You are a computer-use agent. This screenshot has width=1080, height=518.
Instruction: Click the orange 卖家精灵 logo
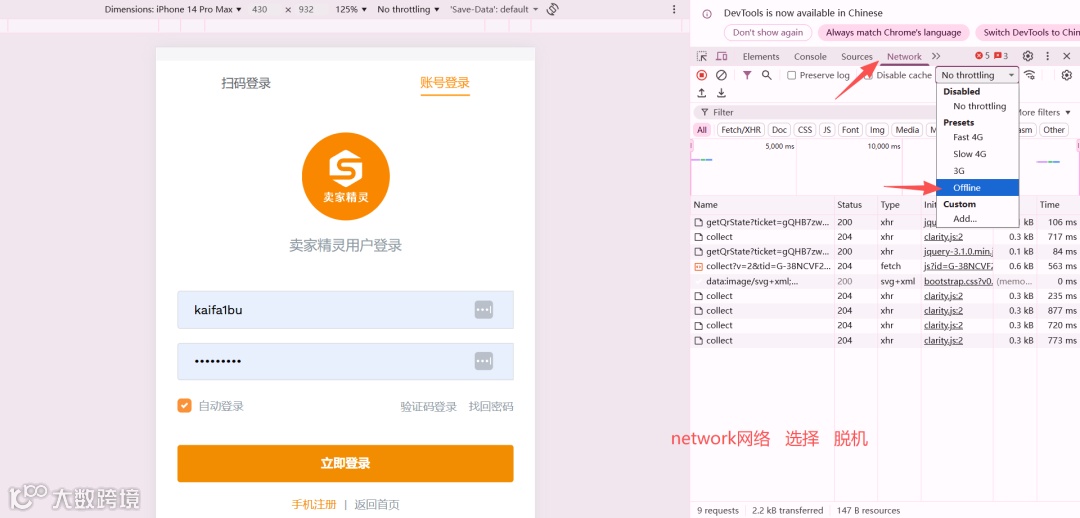346,176
